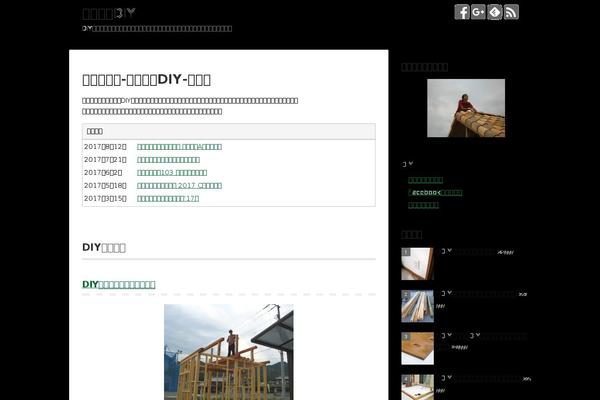Screen dimensions: 600x400
Task: Open the news link dated 2017-3-15
Action: (x=168, y=199)
